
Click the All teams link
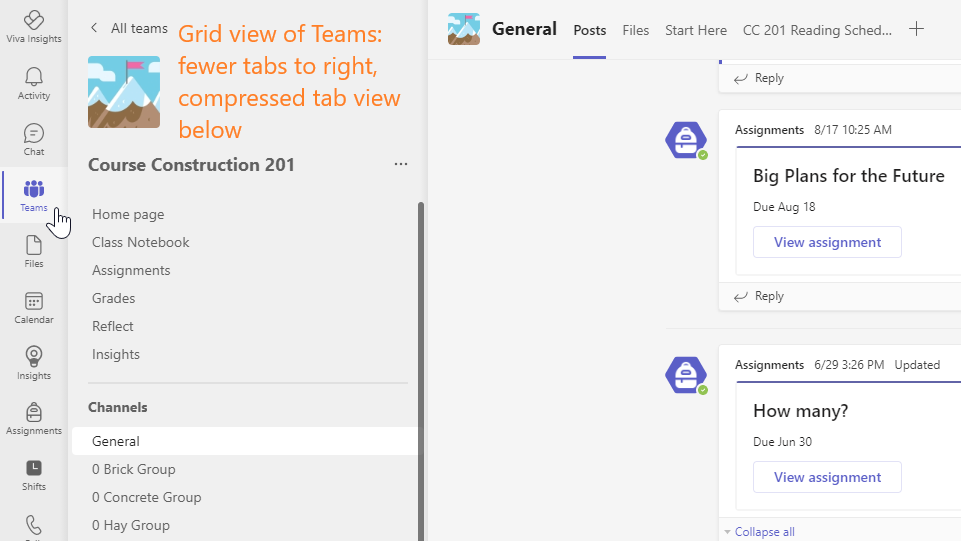139,28
